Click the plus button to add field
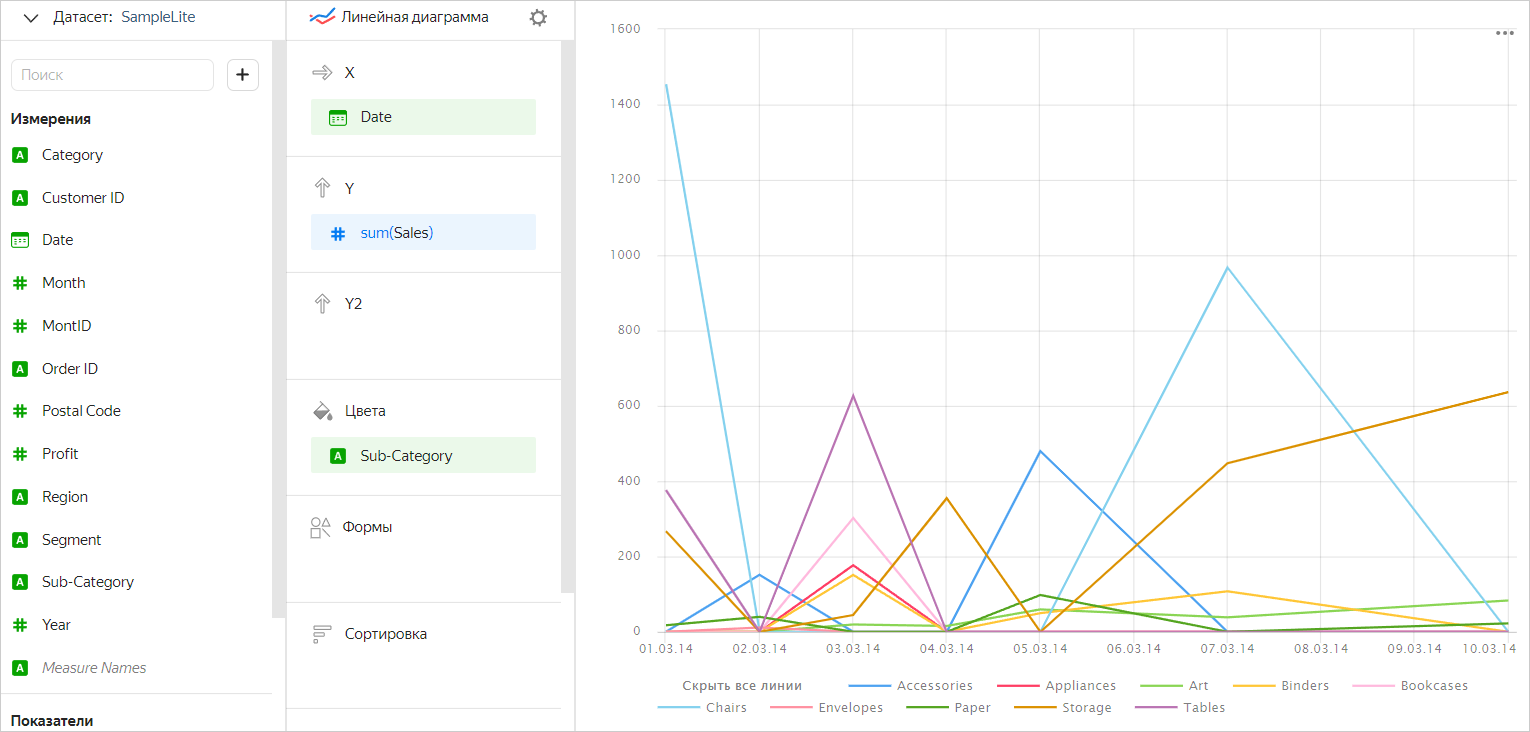 click(242, 75)
